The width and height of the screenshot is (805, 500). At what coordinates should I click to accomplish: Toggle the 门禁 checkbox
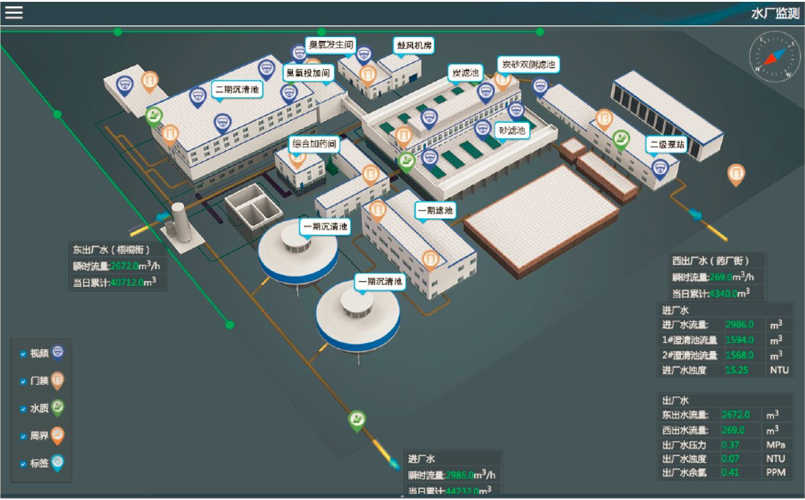tap(23, 381)
